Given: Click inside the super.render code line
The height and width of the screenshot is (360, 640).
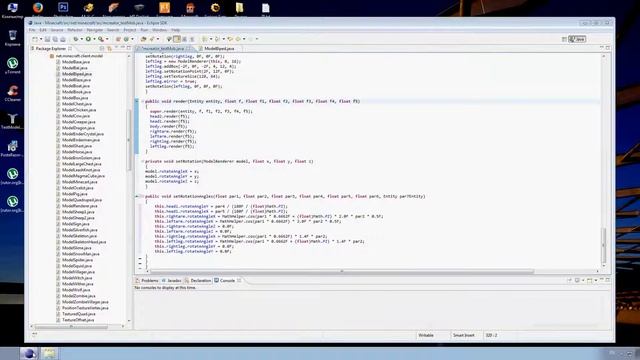Looking at the screenshot, I should 201,111.
